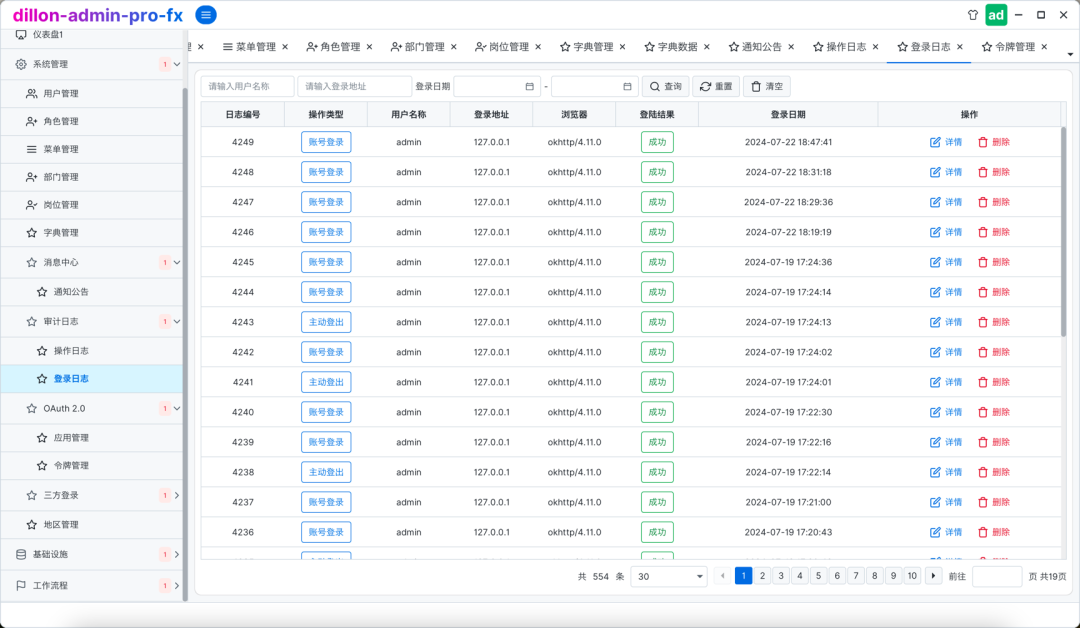This screenshot has width=1080, height=628.
Task: Focus the 请输入用户名称 input field
Action: pos(247,87)
